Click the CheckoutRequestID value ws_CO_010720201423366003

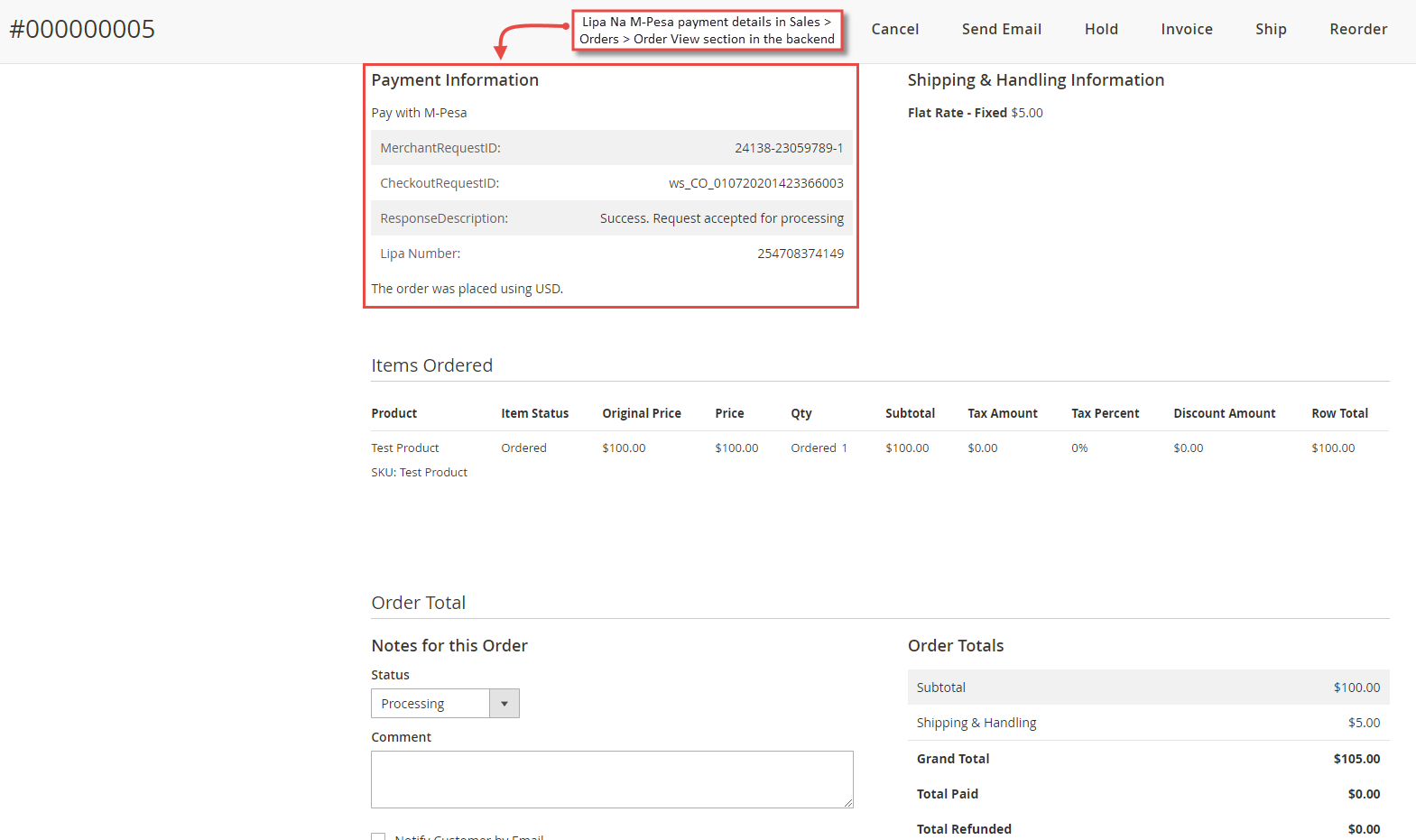pyautogui.click(x=756, y=183)
